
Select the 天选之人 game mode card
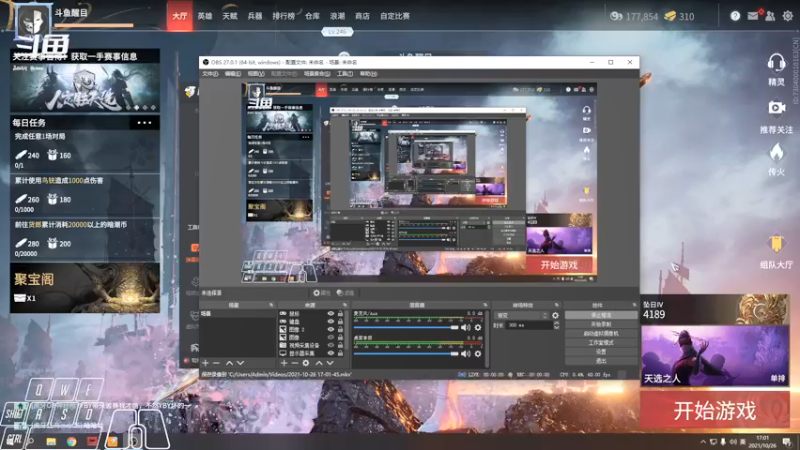coord(715,356)
